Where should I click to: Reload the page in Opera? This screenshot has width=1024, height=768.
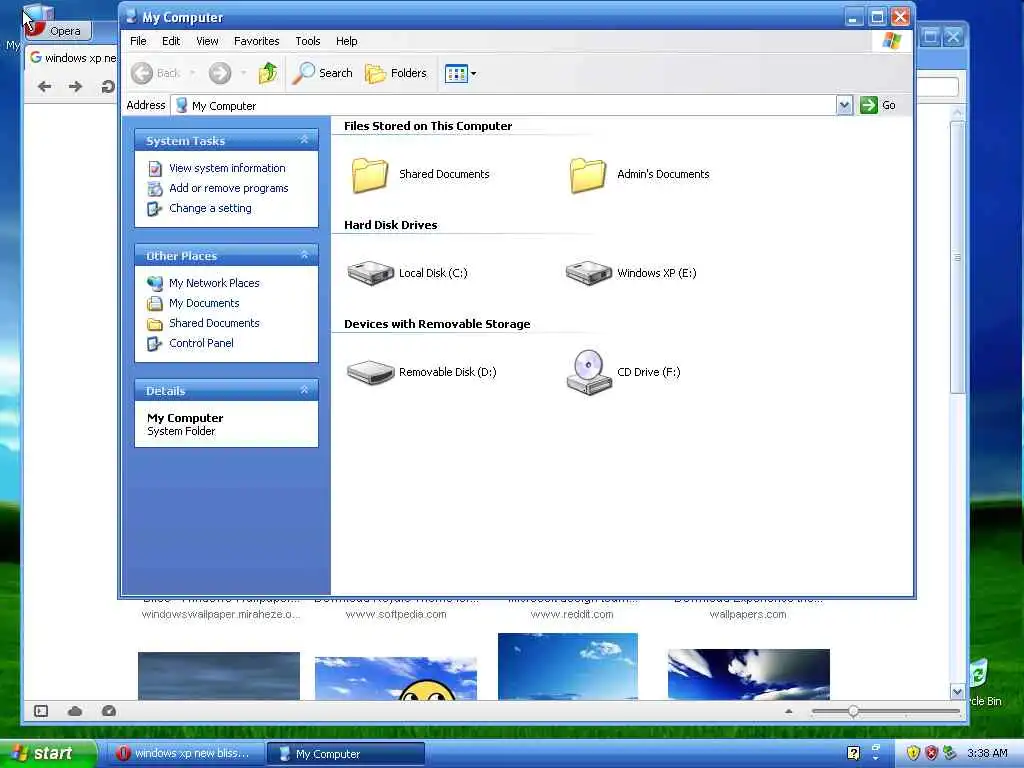108,86
